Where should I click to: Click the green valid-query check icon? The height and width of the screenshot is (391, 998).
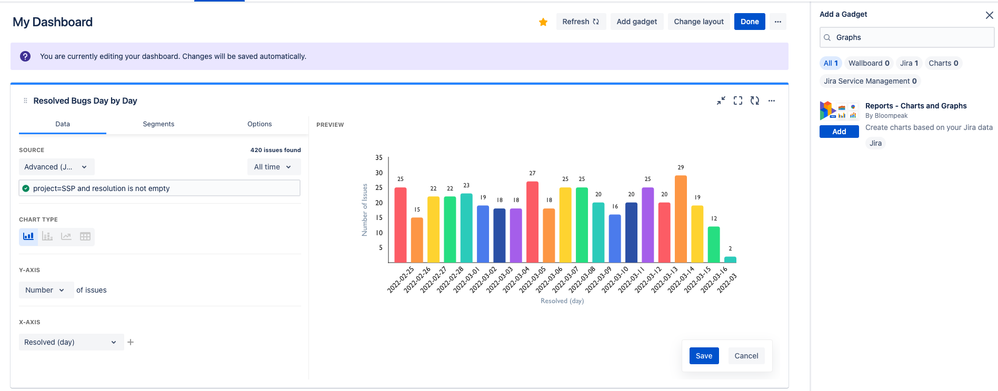pos(26,188)
